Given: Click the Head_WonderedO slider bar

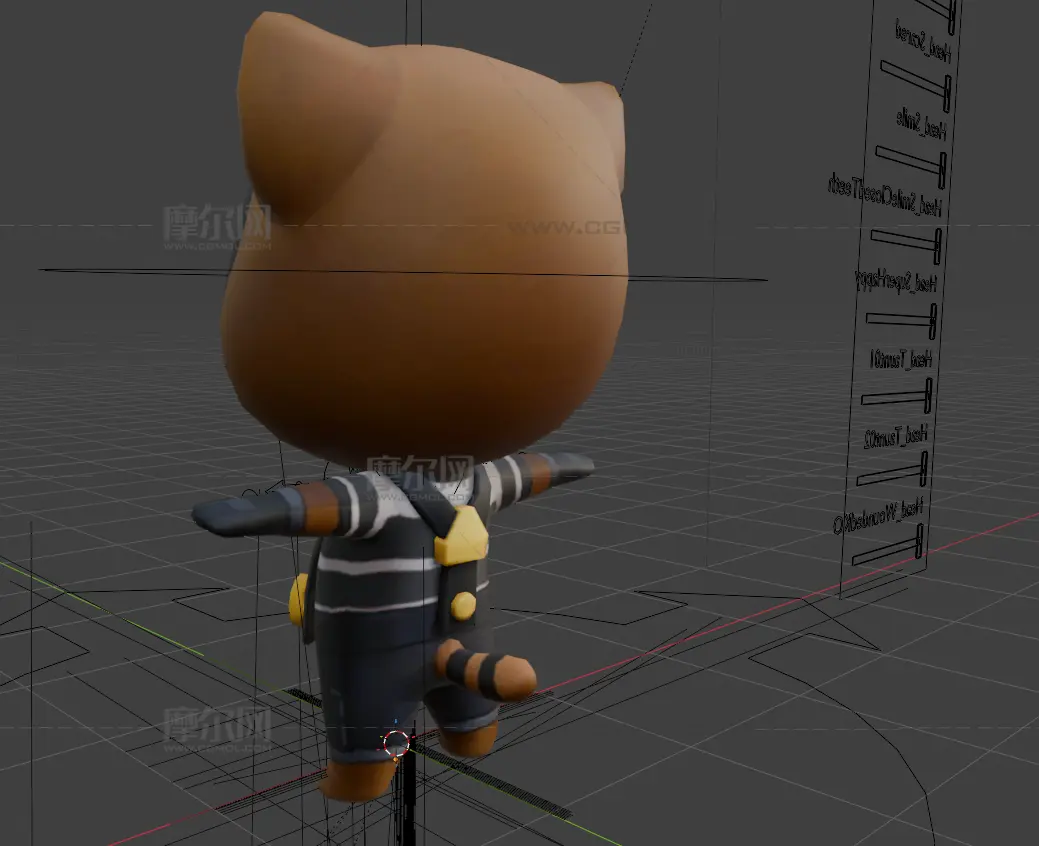Looking at the screenshot, I should click(888, 545).
